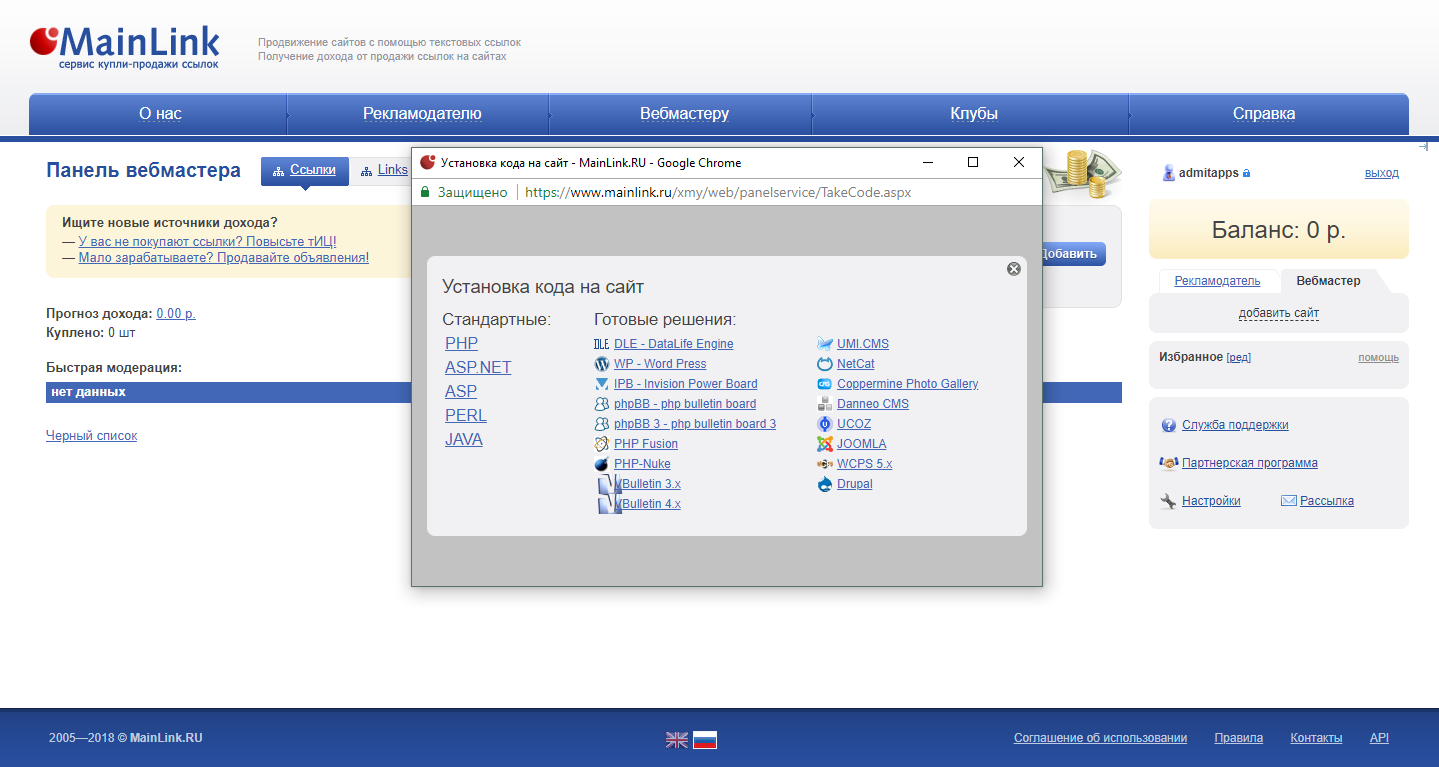The height and width of the screenshot is (767, 1439).
Task: Open the Справка menu
Action: point(1264,114)
